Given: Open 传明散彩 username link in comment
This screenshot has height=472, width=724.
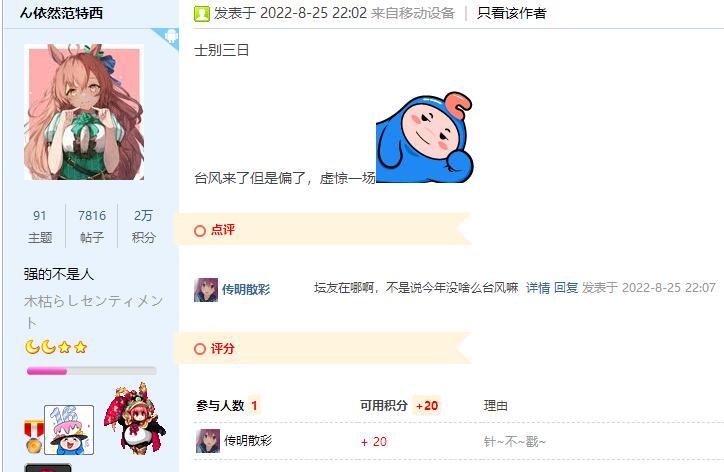Looking at the screenshot, I should pyautogui.click(x=246, y=290).
